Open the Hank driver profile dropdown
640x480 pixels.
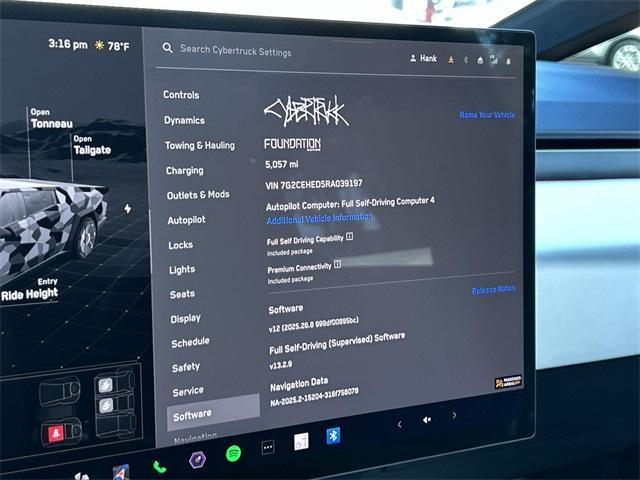[423, 58]
